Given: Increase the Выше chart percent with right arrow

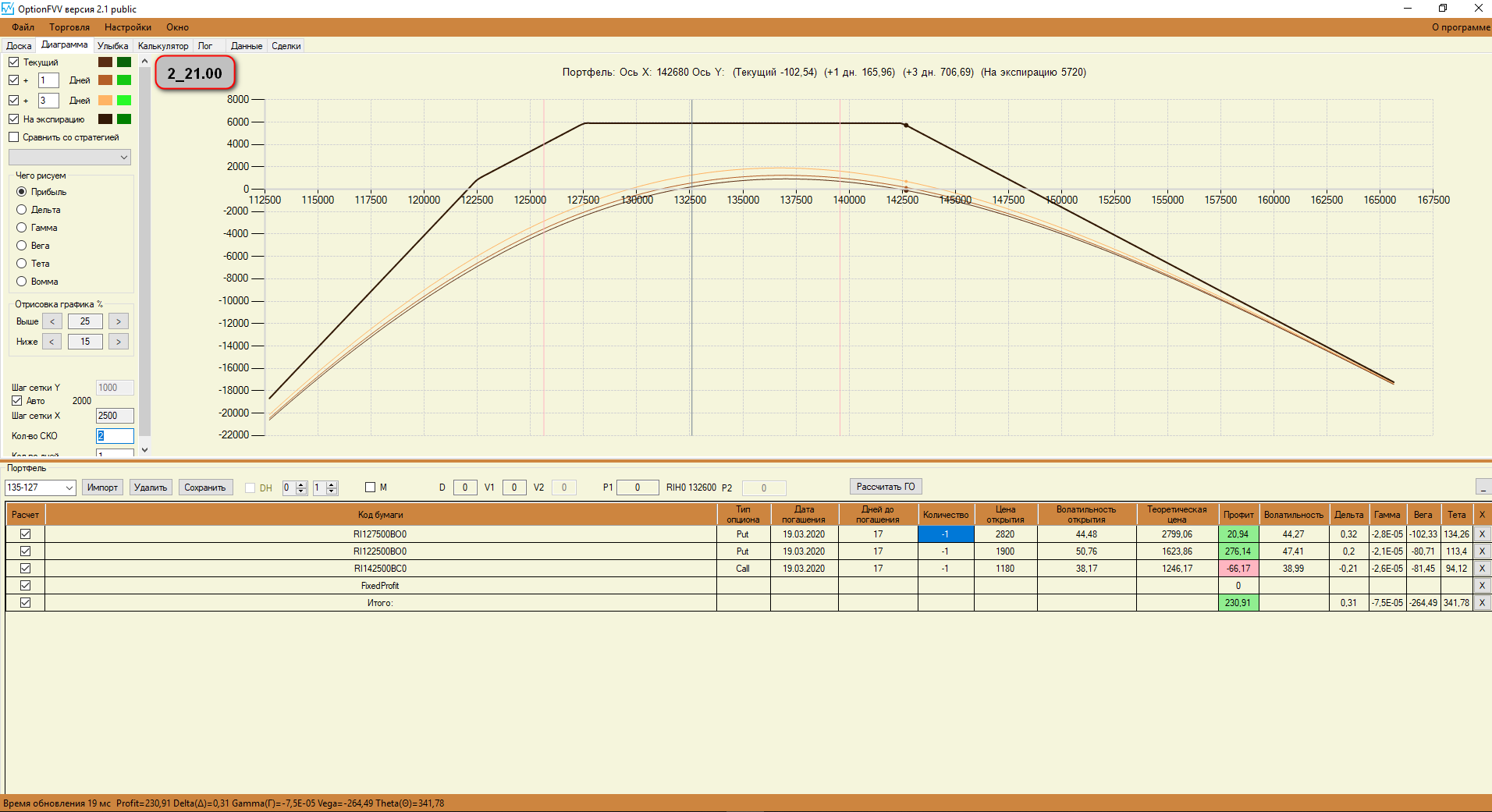Looking at the screenshot, I should click(x=119, y=321).
